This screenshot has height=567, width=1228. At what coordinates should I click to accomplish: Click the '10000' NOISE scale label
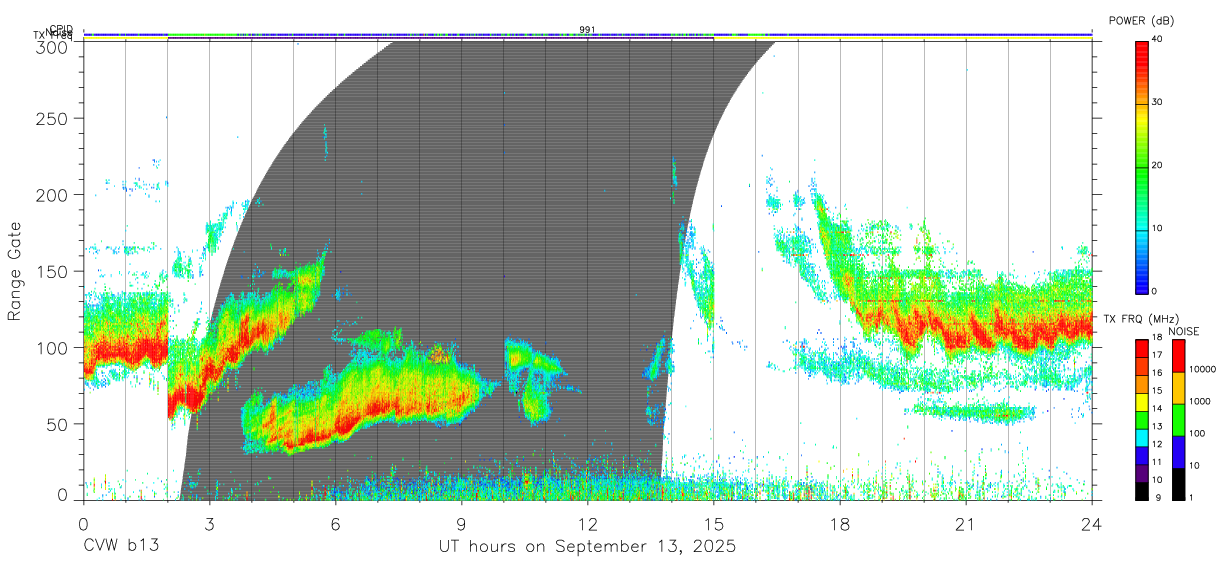click(x=1203, y=368)
